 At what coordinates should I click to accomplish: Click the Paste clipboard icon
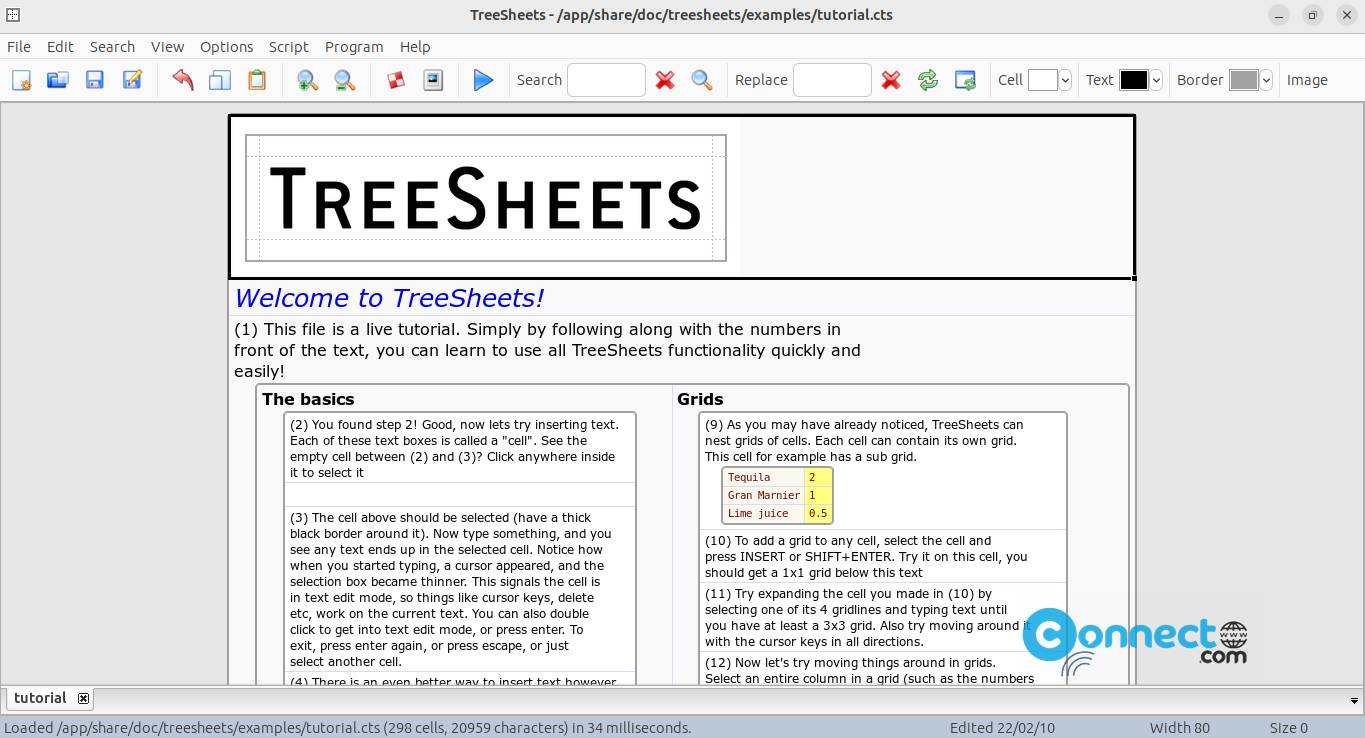257,80
